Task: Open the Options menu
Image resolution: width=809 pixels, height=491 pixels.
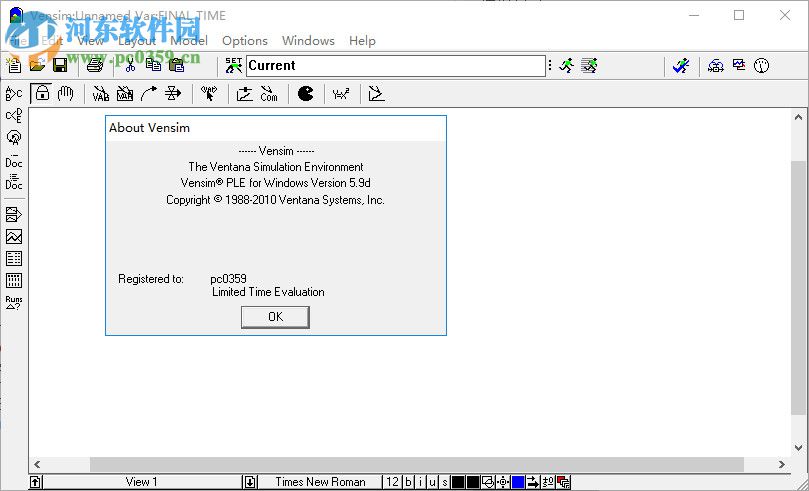Action: 245,41
